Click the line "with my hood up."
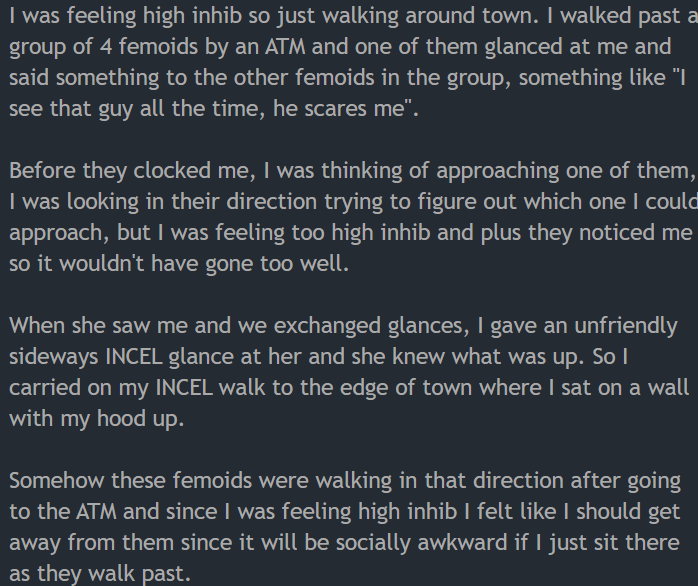Image resolution: width=698 pixels, height=586 pixels. 97,419
